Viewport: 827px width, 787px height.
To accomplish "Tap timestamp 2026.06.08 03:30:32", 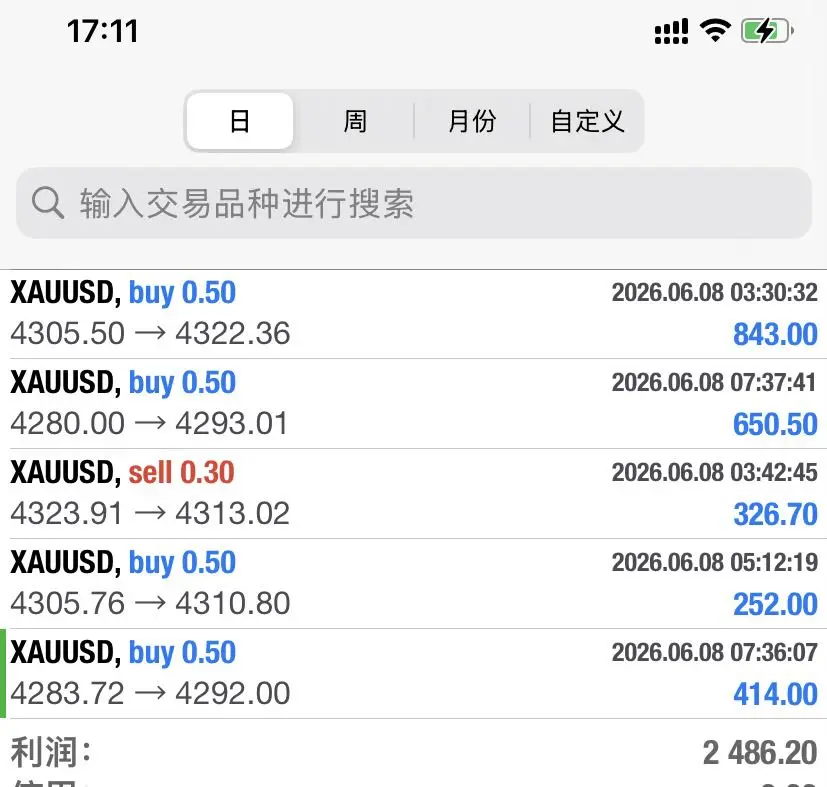I will pos(715,293).
